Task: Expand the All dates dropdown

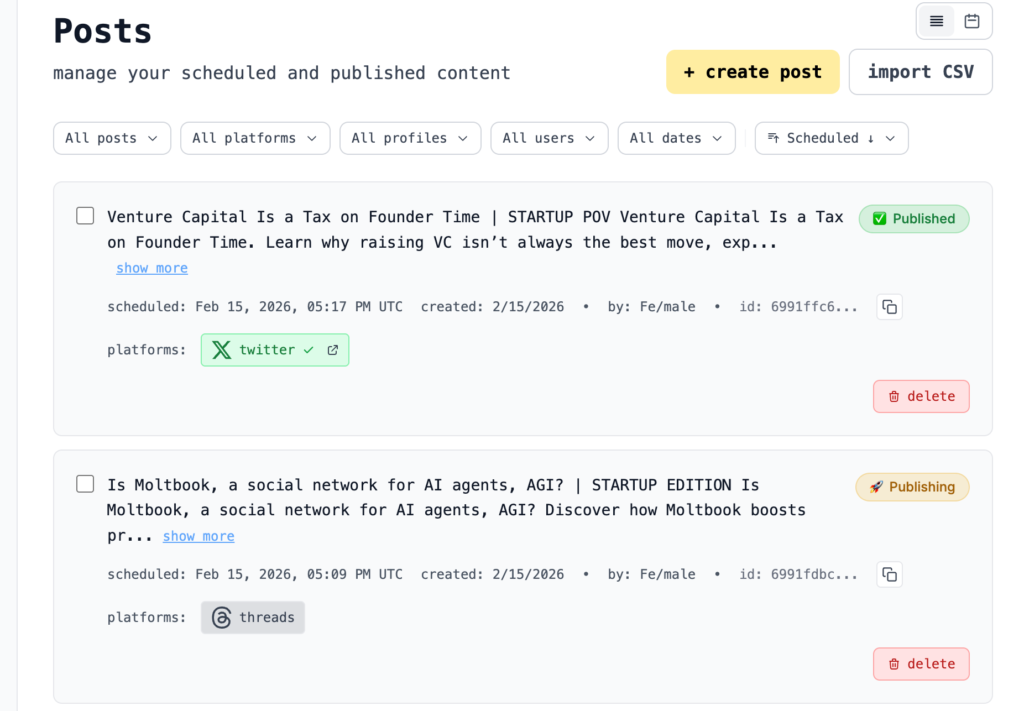Action: point(676,138)
